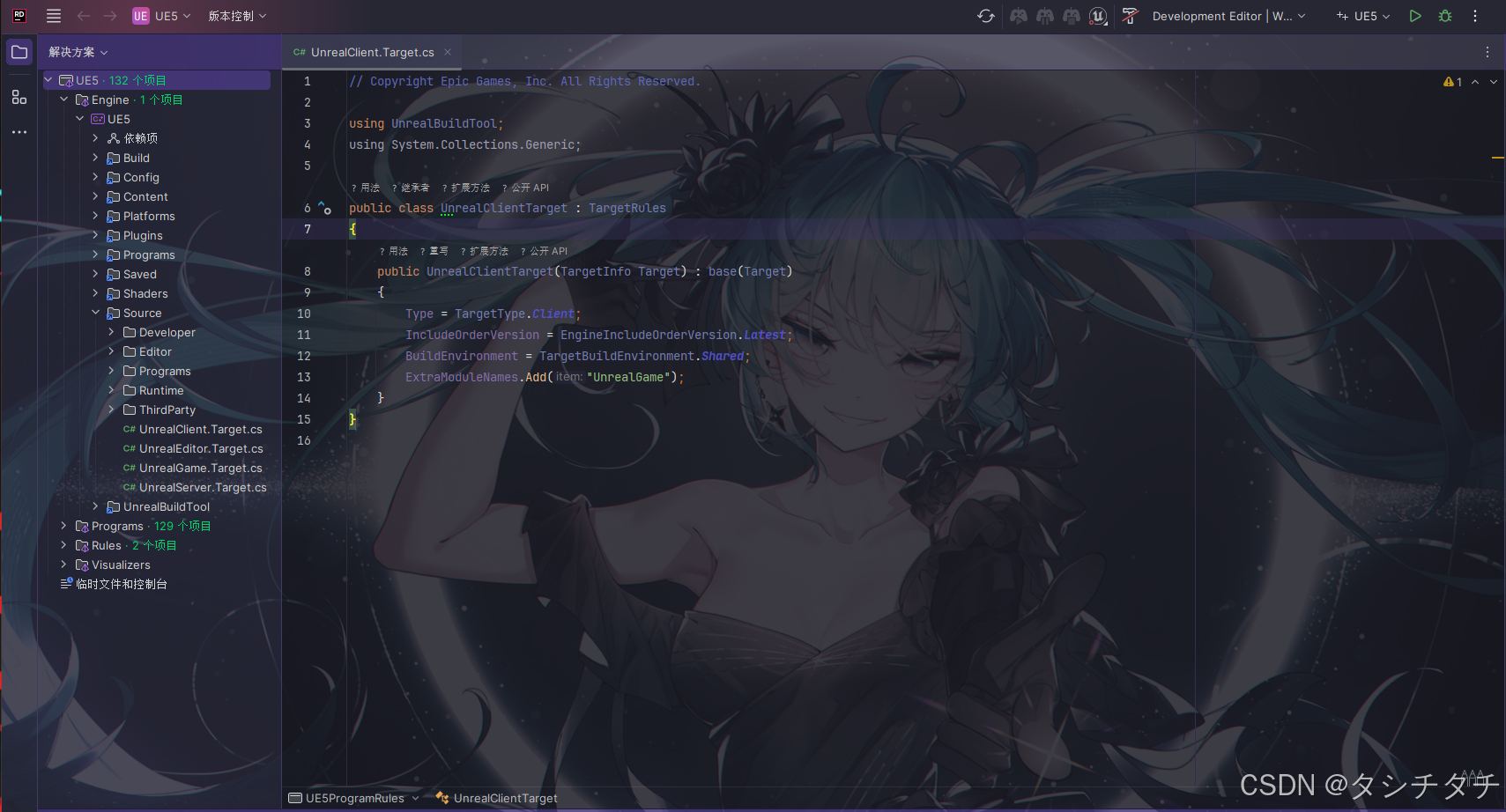Select the Visualizers solution folder
1506x812 pixels.
(x=121, y=565)
